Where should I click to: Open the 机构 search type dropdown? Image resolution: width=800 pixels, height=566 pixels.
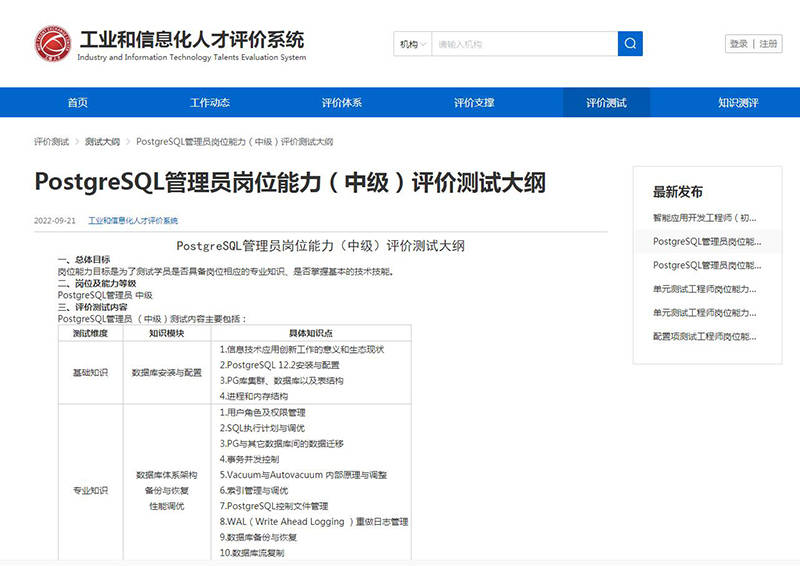point(413,44)
